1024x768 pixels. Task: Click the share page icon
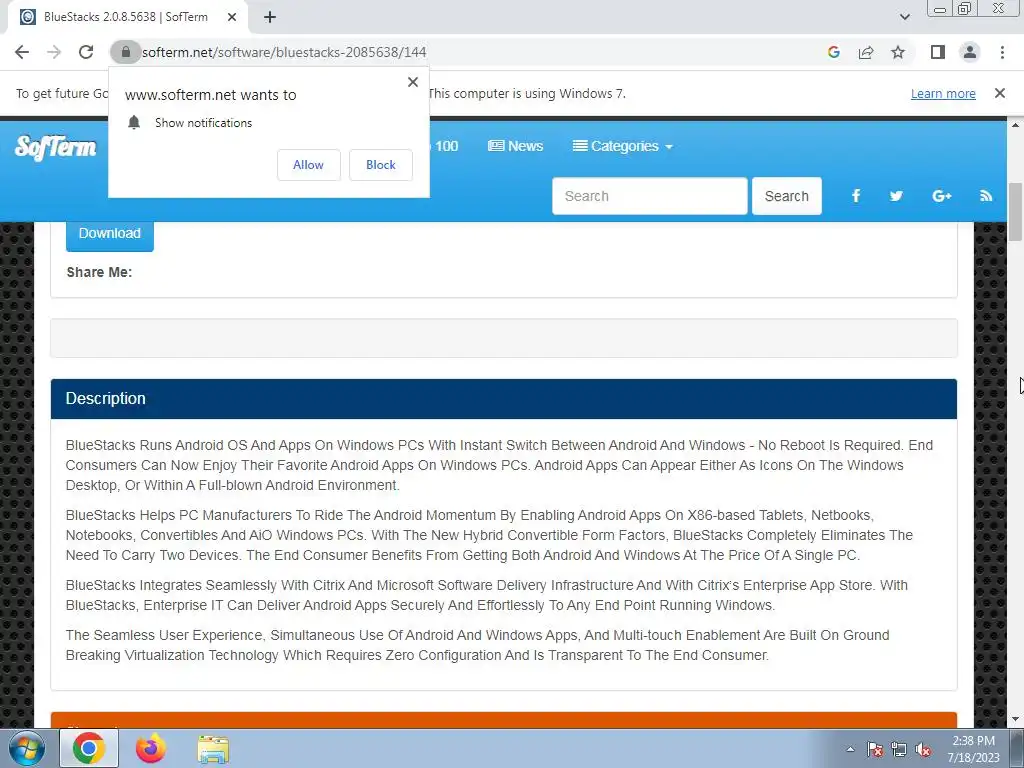click(866, 52)
